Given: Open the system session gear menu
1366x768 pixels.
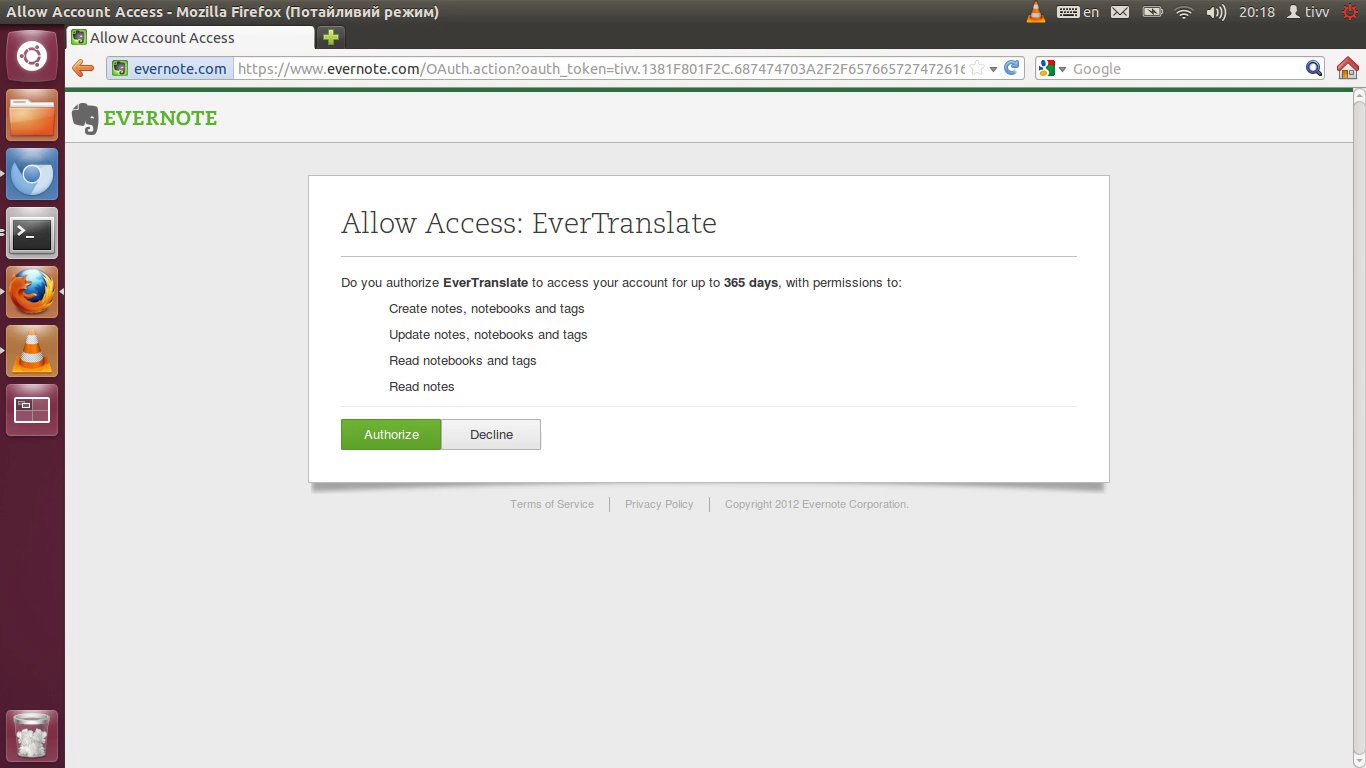Looking at the screenshot, I should coord(1350,12).
